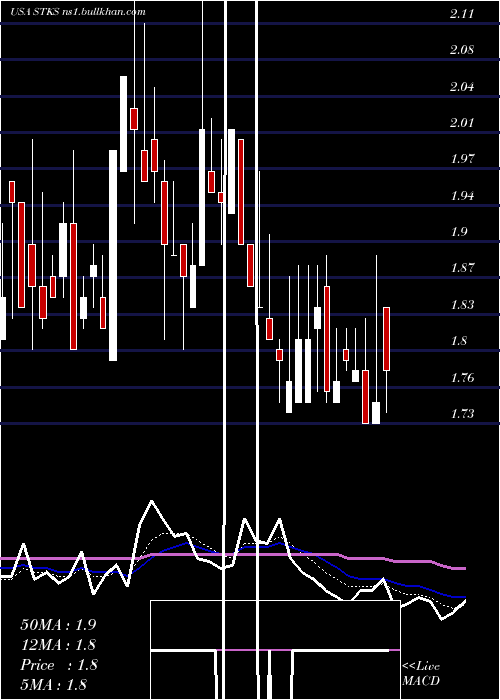
Task: Click the 2.01 price axis label
Action: tap(462, 123)
